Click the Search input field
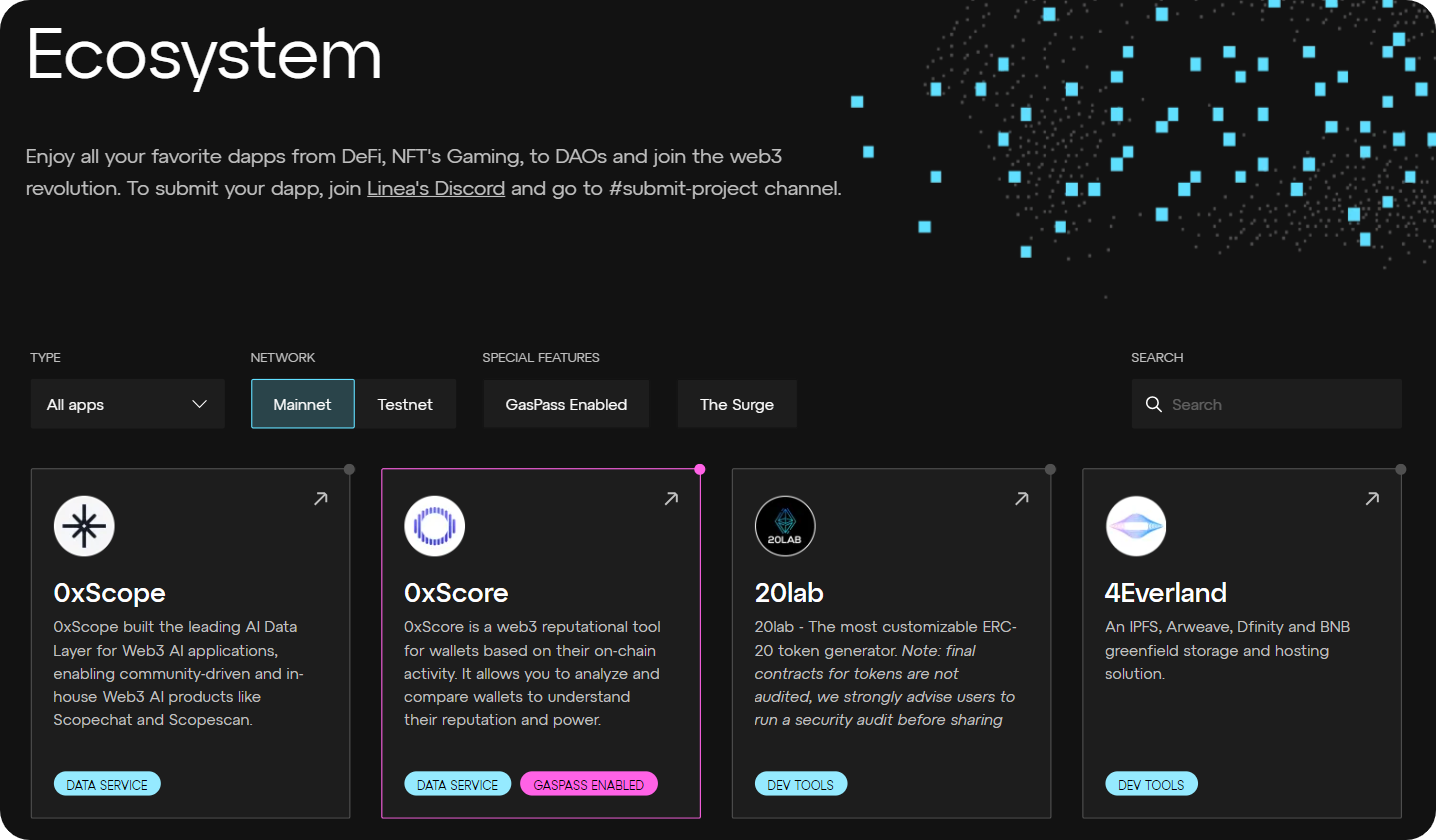Screen dimensions: 1436x840 (1267, 404)
